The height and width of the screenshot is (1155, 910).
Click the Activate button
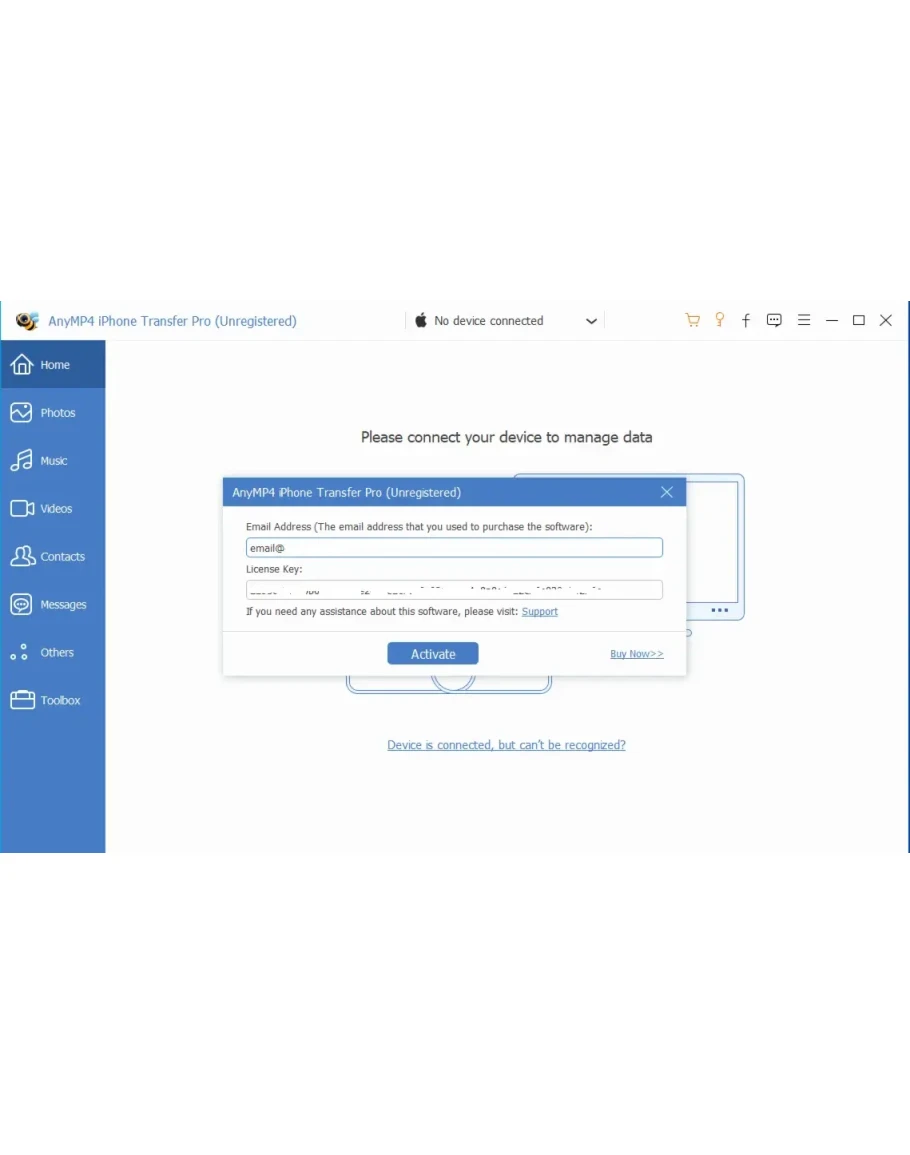(433, 654)
